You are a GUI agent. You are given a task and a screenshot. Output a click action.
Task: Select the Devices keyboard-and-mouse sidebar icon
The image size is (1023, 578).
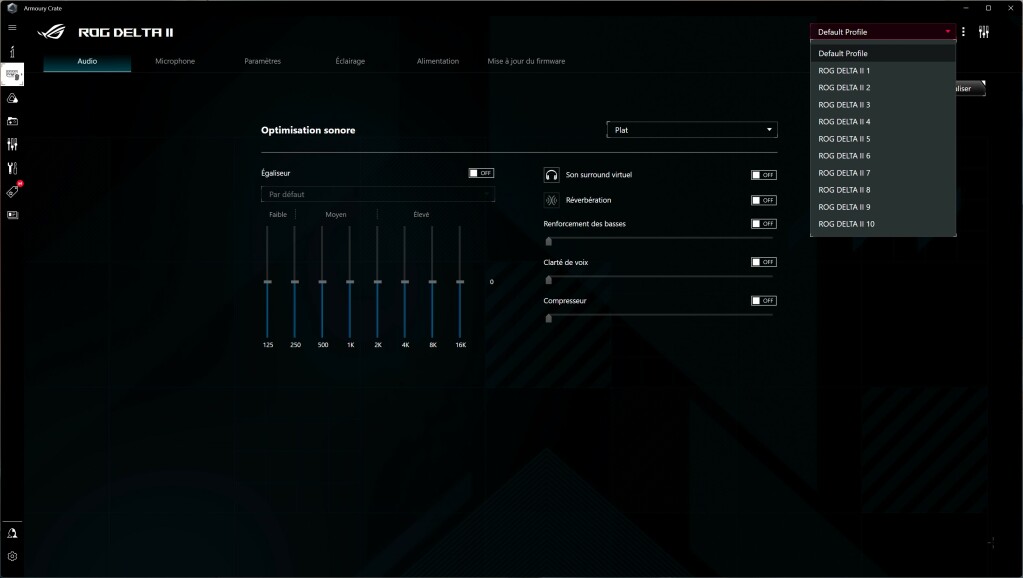12,74
